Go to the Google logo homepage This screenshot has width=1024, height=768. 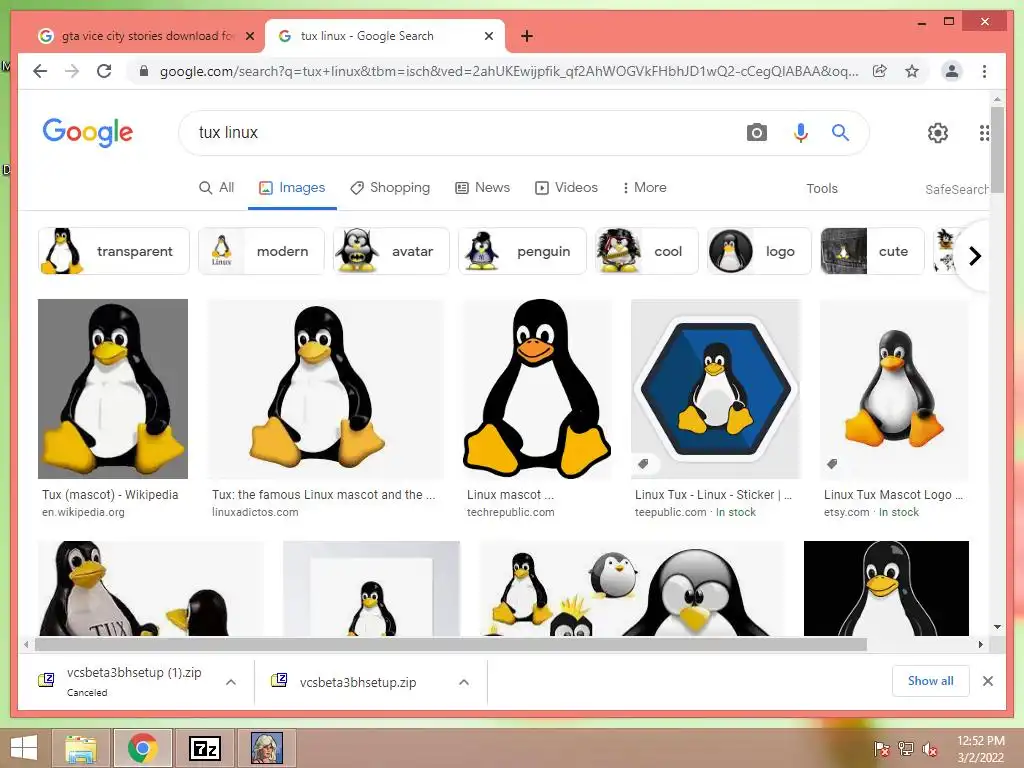point(88,133)
